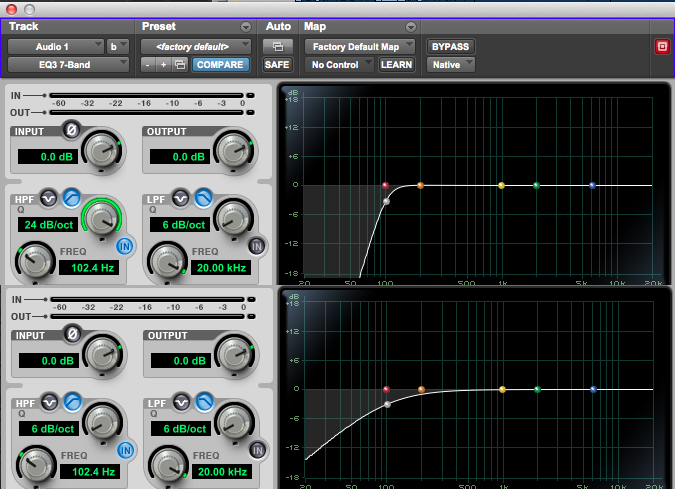Screen dimensions: 675x489
Task: Select the low-pass shape icon in the top LPF
Action: [203, 197]
